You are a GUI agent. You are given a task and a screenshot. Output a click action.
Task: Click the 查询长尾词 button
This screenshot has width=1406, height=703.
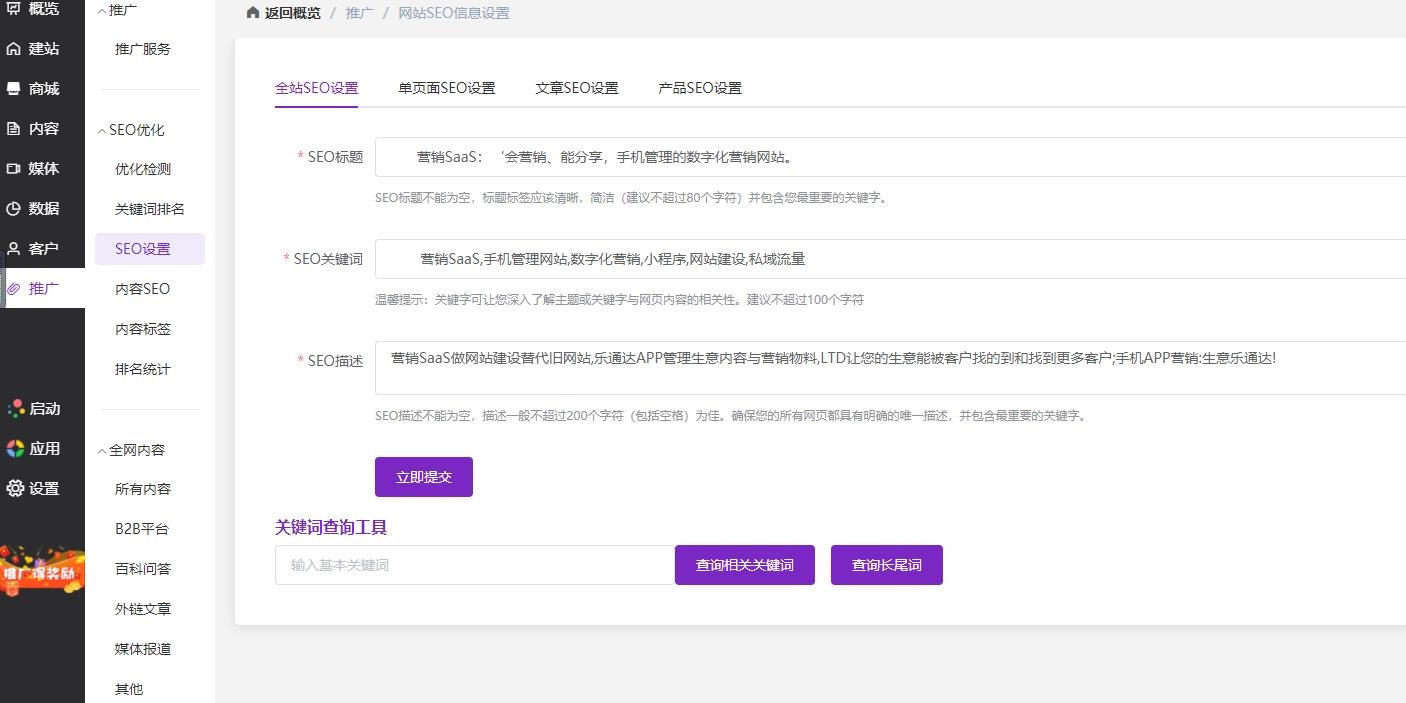(886, 565)
